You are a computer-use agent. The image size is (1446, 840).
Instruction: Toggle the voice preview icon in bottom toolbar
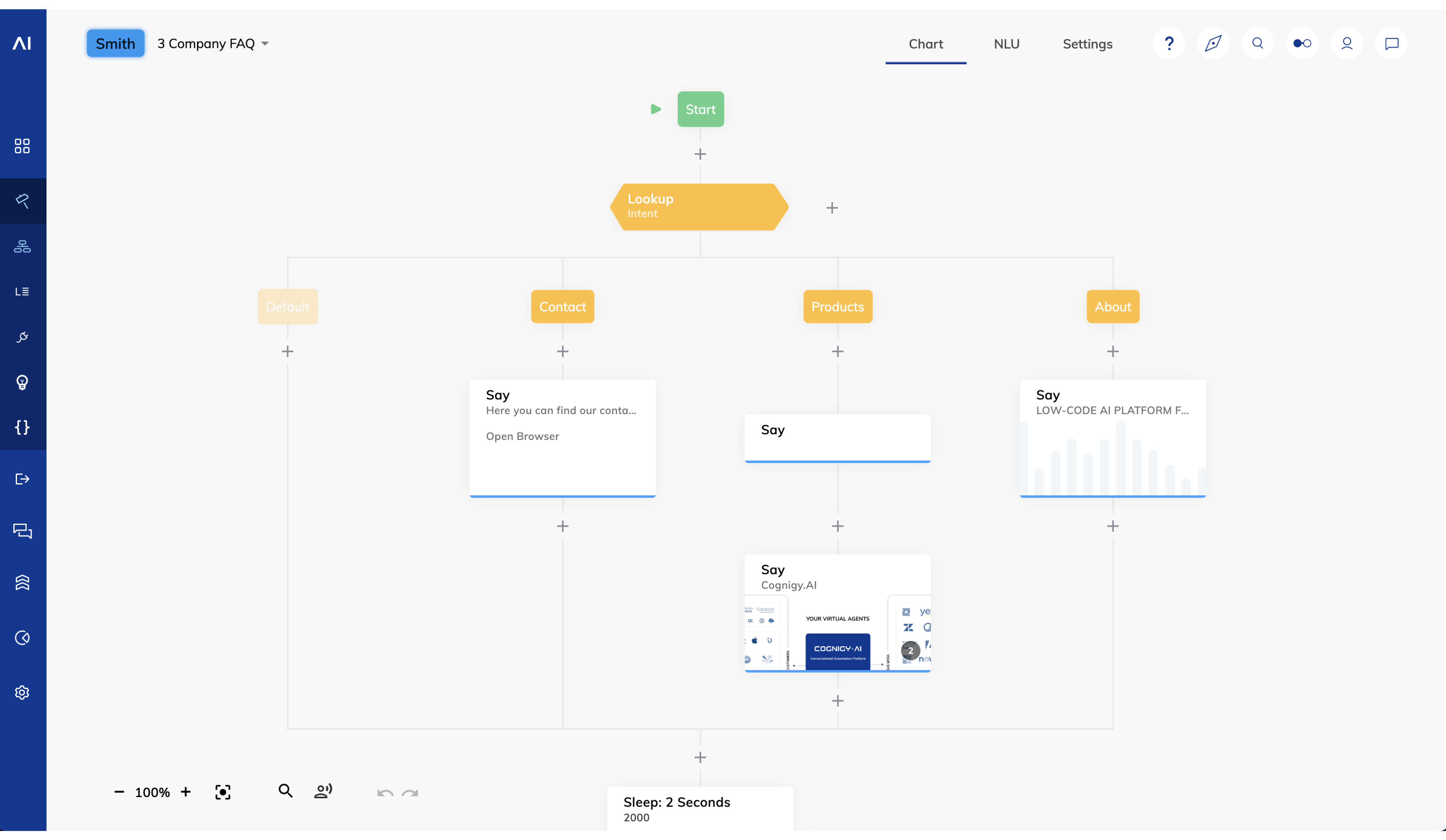point(323,791)
